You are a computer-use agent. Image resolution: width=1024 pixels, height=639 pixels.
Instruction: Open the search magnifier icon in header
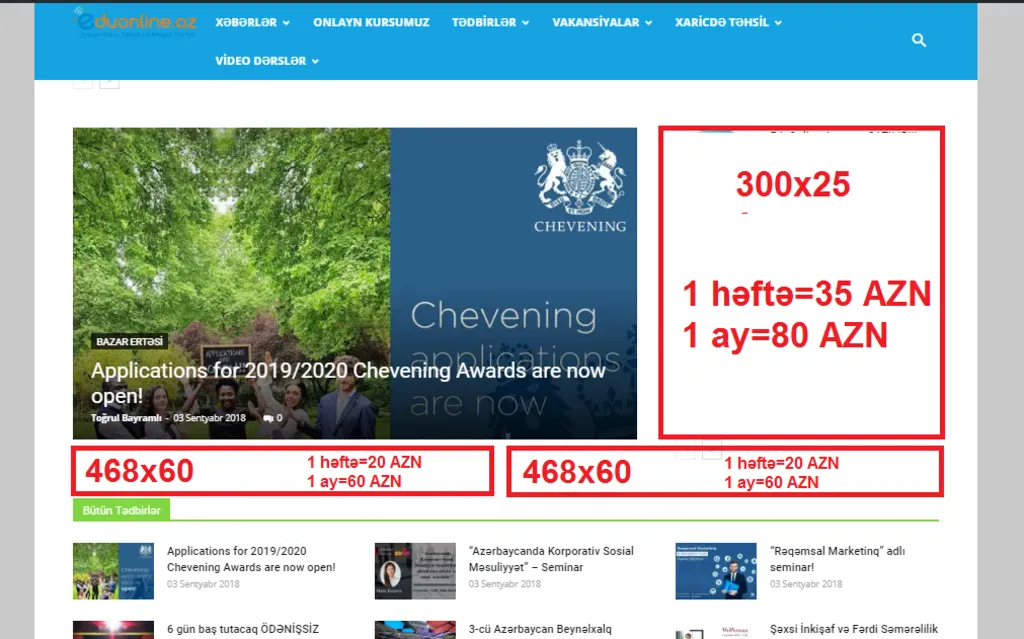coord(919,41)
